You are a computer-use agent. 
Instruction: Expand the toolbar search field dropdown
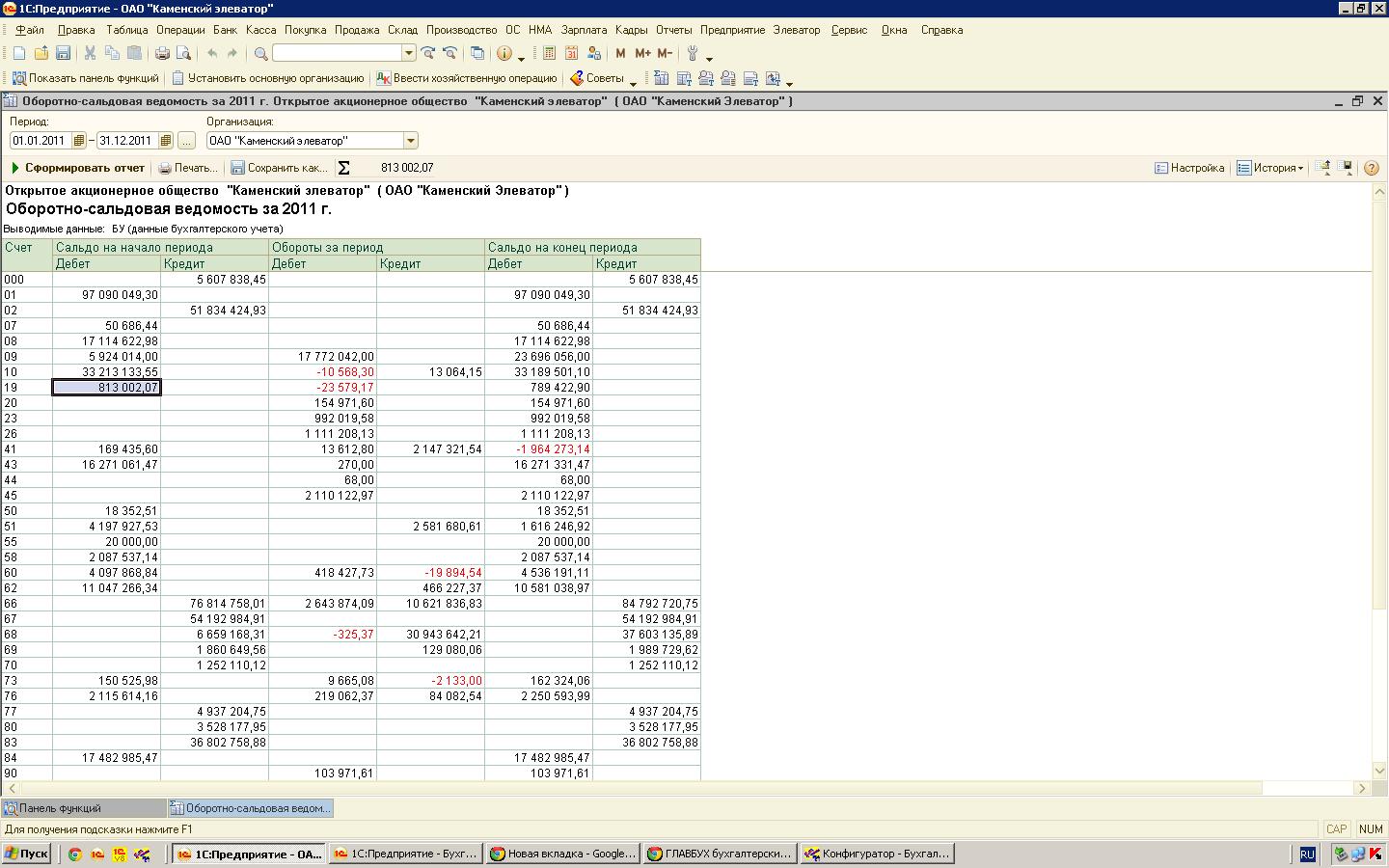tap(409, 54)
